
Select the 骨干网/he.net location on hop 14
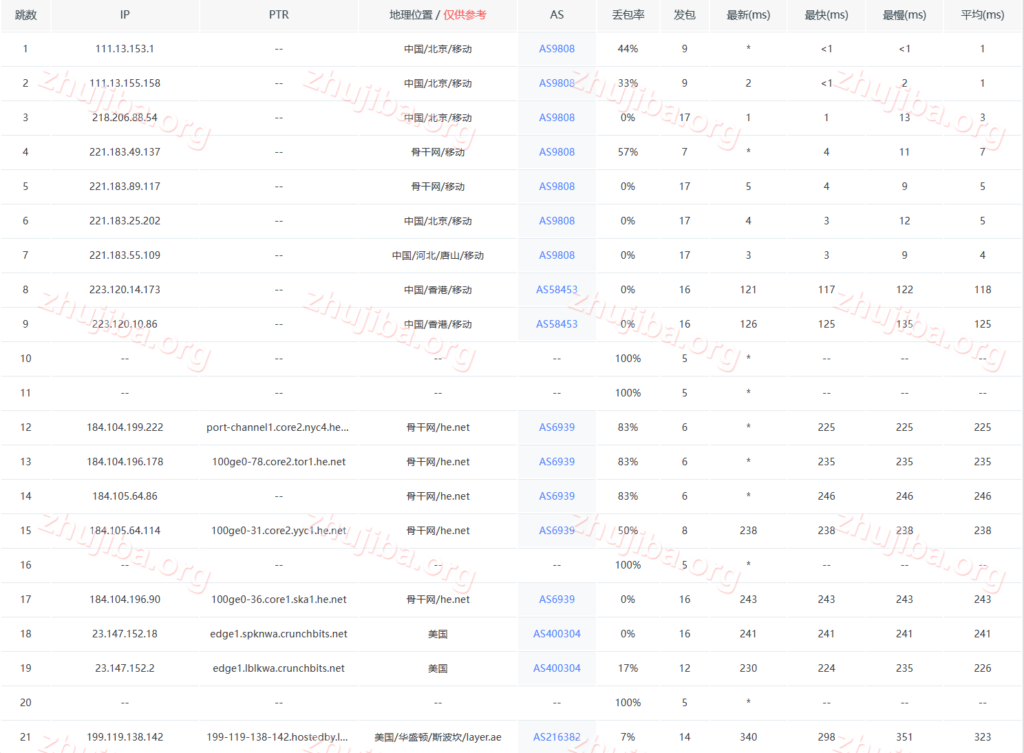point(437,496)
